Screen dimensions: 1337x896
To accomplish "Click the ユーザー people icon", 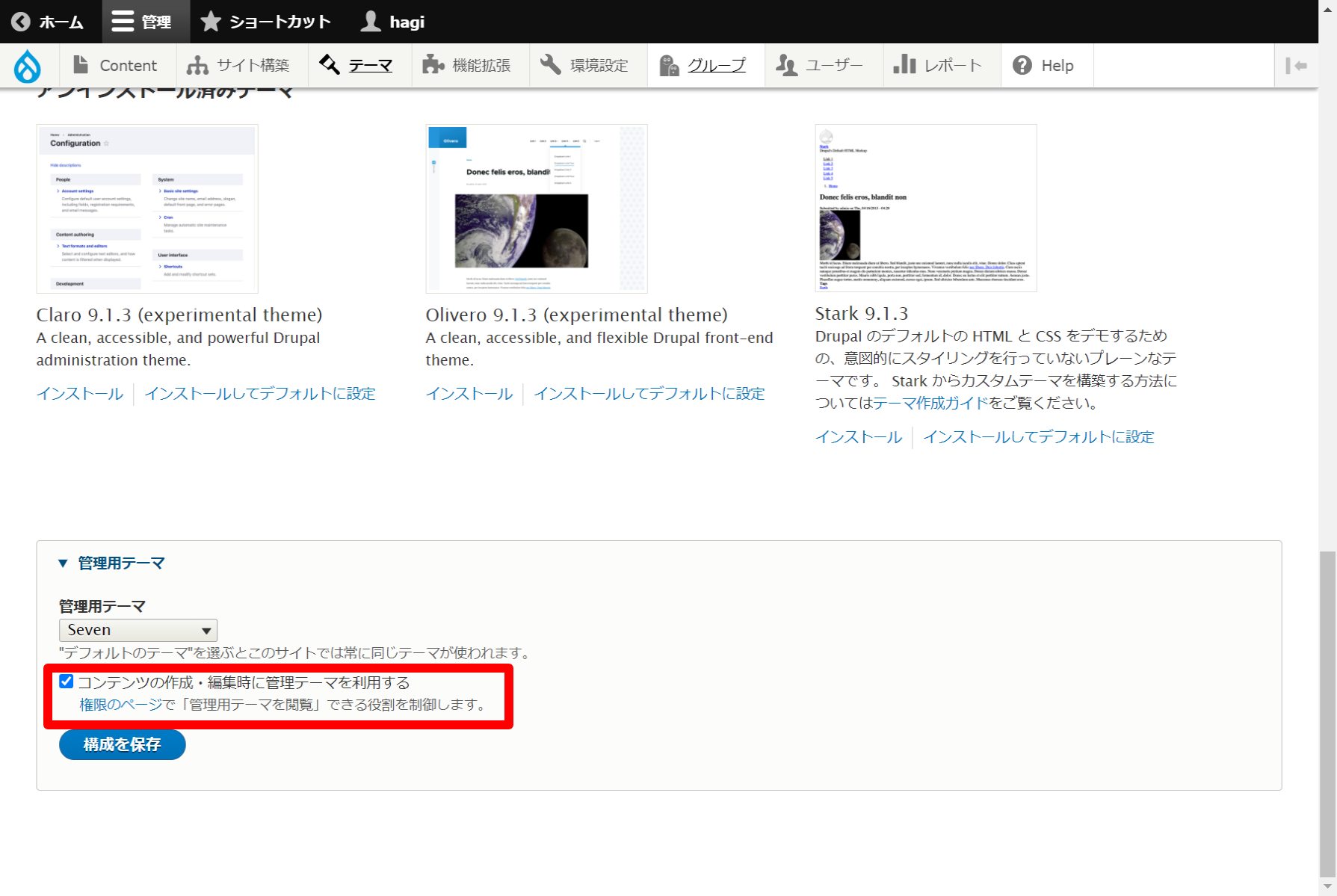I will [786, 65].
